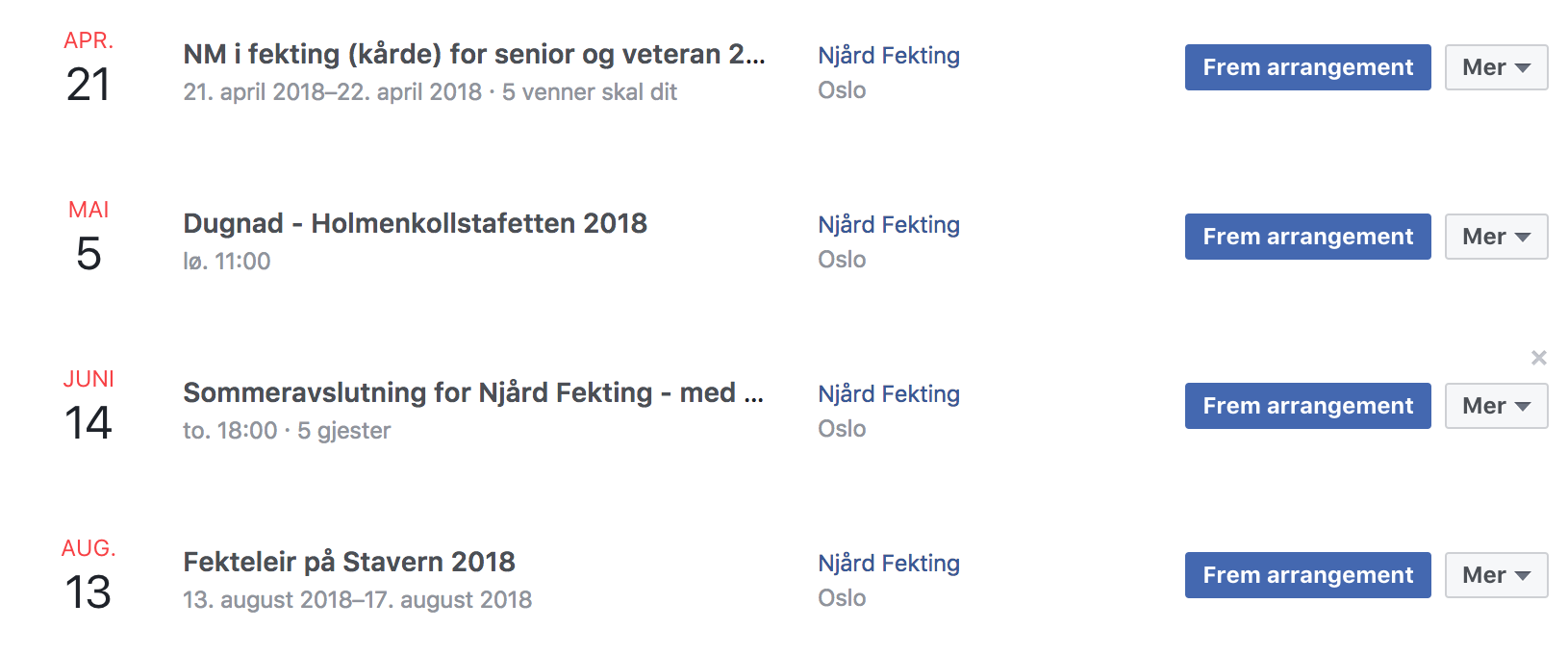Open Dugnad - Holmenkollstafetten 2018 event
Viewport: 1568px width, 654px height.
(415, 223)
